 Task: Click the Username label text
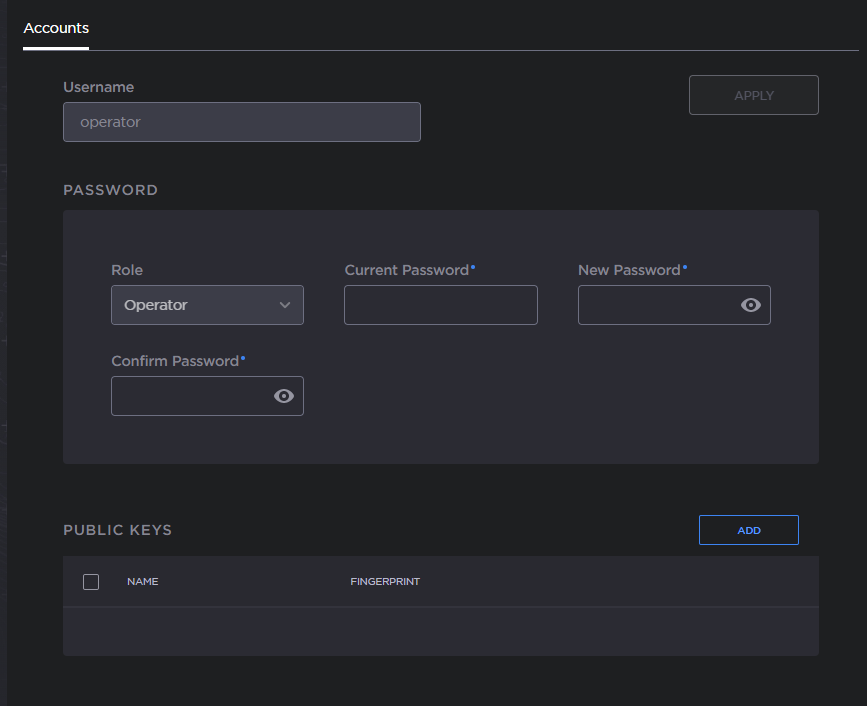pos(98,87)
